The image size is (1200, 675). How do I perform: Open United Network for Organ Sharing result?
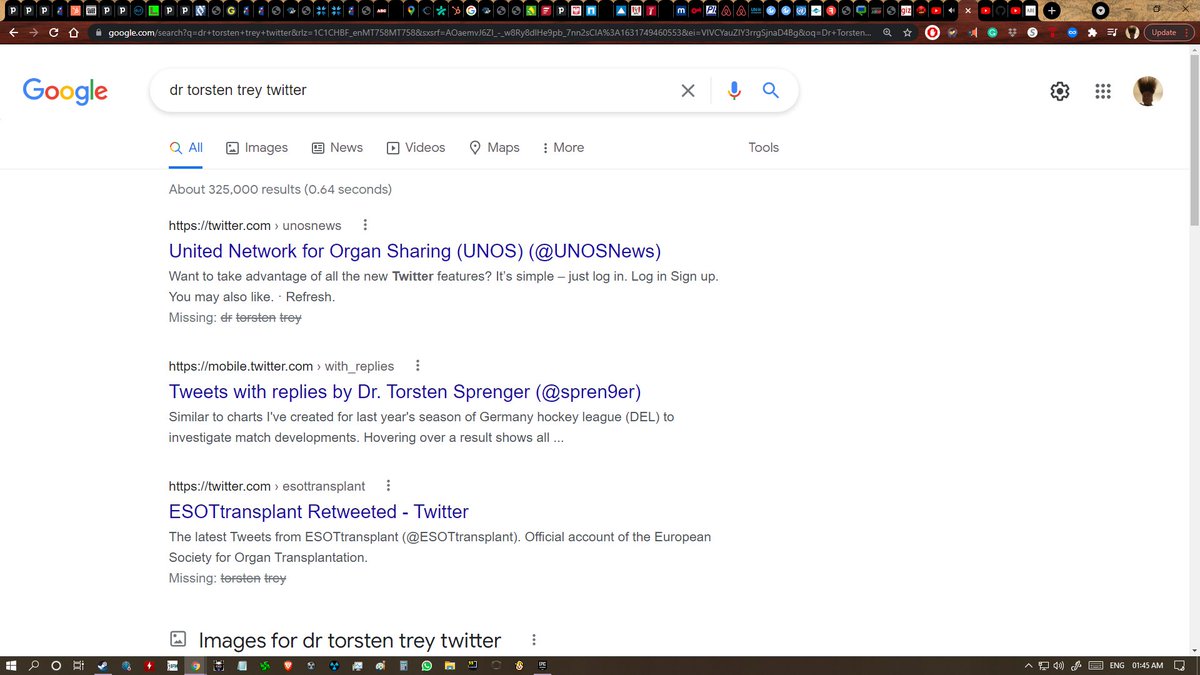click(x=415, y=251)
